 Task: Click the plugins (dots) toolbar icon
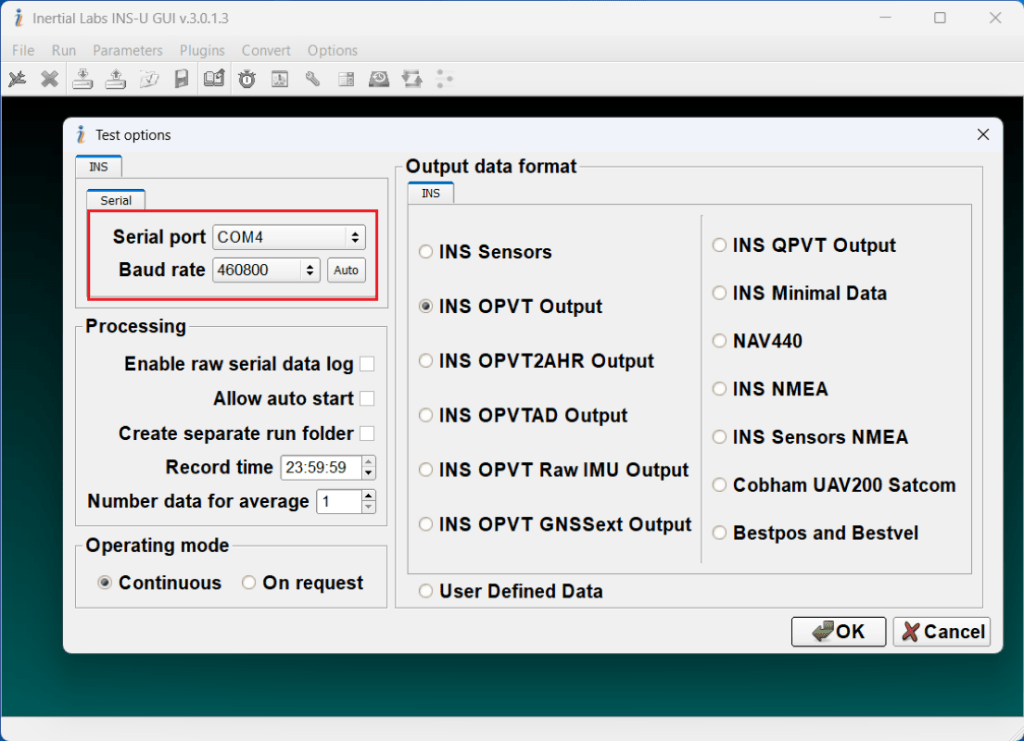(x=444, y=78)
